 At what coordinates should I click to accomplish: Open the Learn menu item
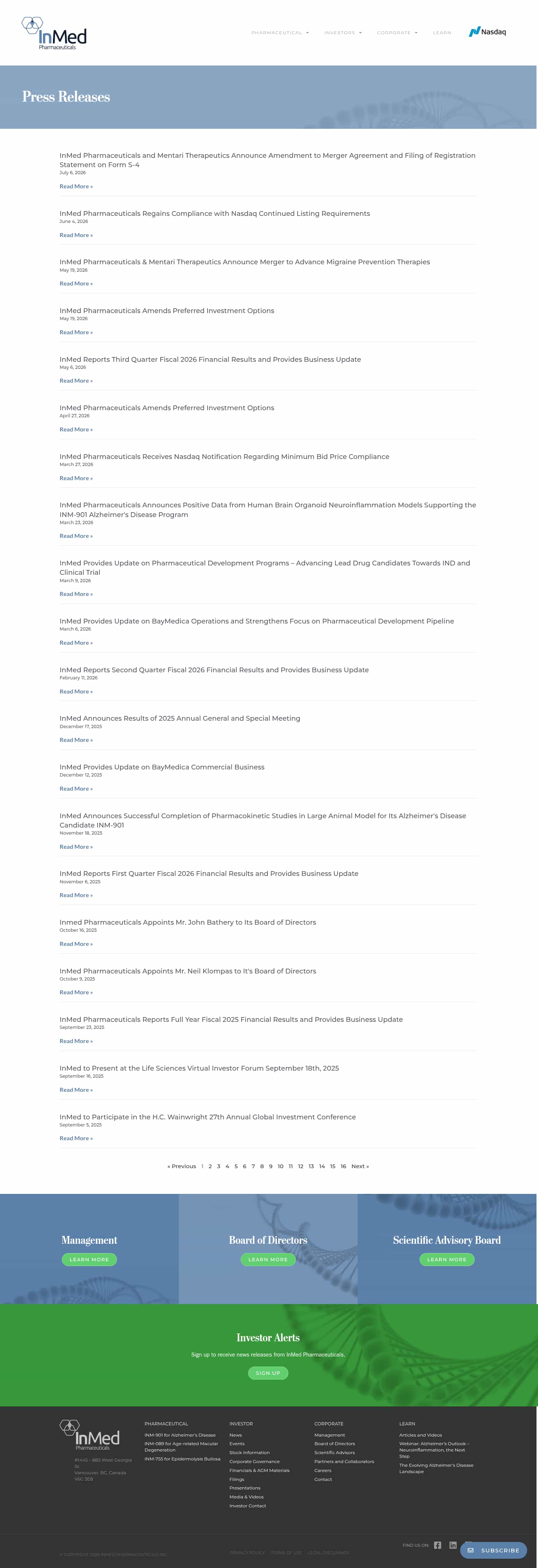point(442,33)
